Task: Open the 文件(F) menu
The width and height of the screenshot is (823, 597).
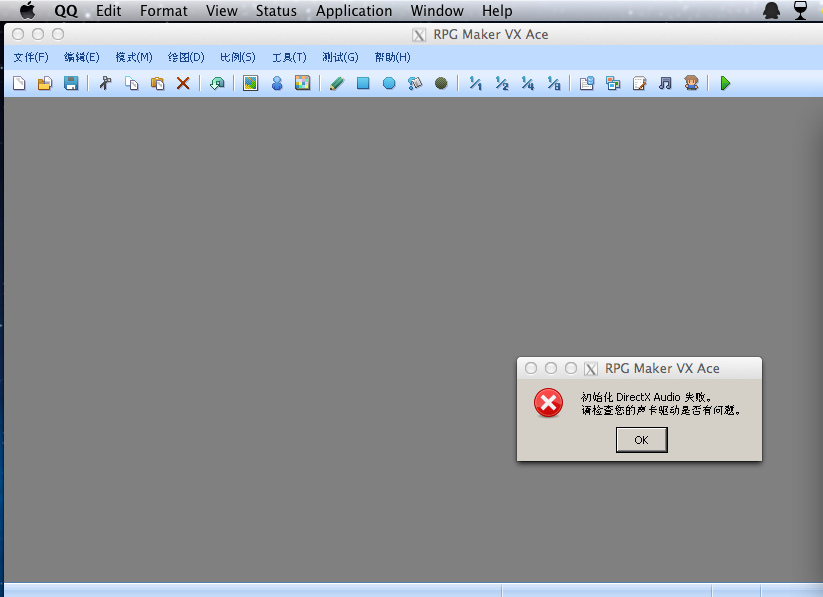Action: click(31, 57)
